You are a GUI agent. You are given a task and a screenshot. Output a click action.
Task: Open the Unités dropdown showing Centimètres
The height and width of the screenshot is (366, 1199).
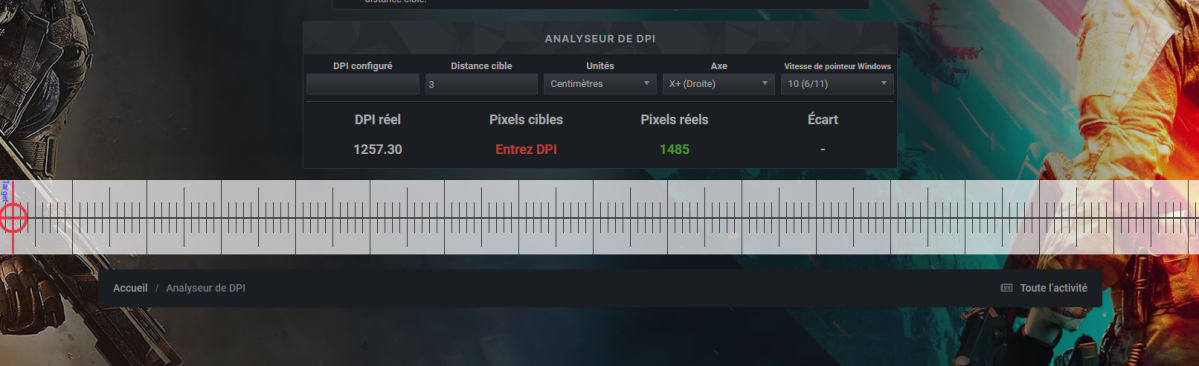(x=600, y=84)
